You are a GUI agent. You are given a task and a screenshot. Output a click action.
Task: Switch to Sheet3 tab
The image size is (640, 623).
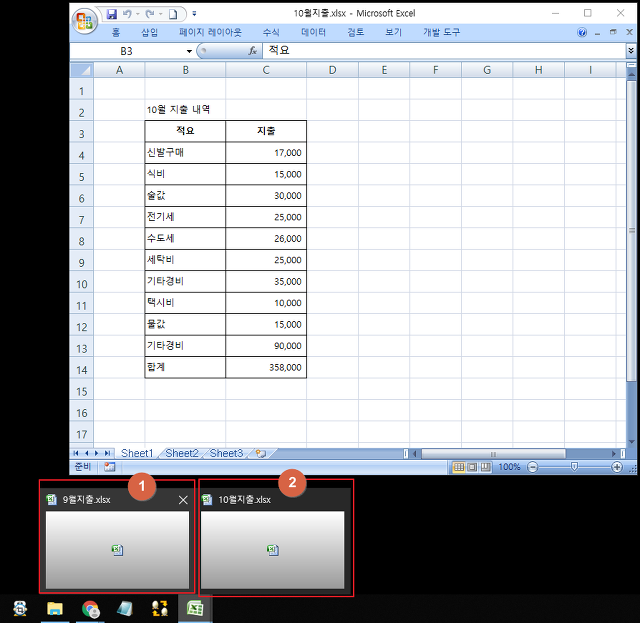[226, 453]
